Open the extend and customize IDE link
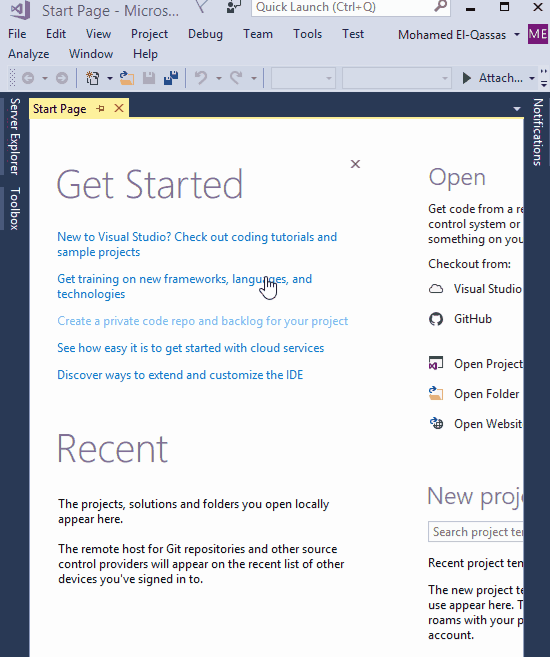This screenshot has height=657, width=550. [180, 375]
